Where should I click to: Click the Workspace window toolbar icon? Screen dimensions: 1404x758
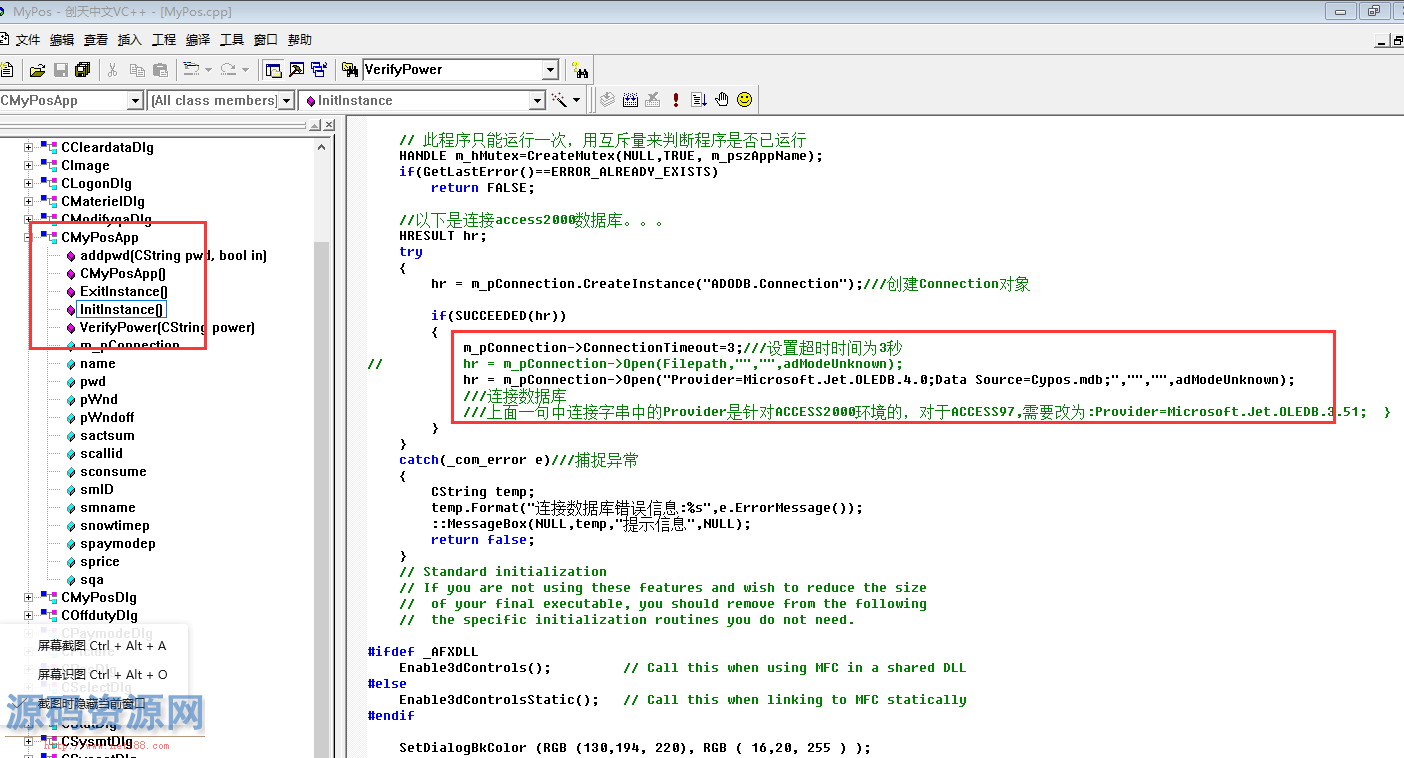[273, 70]
